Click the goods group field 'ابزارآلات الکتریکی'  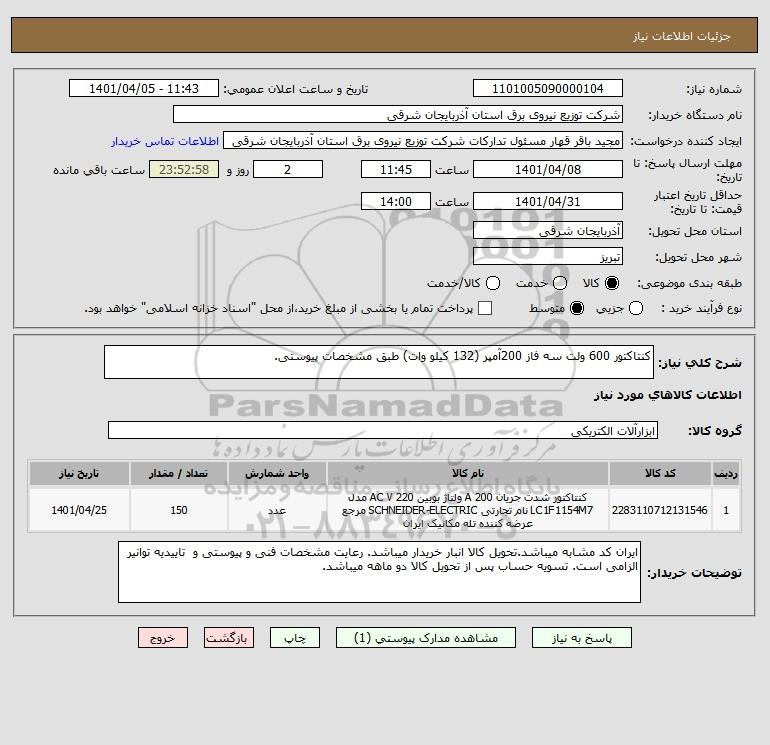[383, 430]
